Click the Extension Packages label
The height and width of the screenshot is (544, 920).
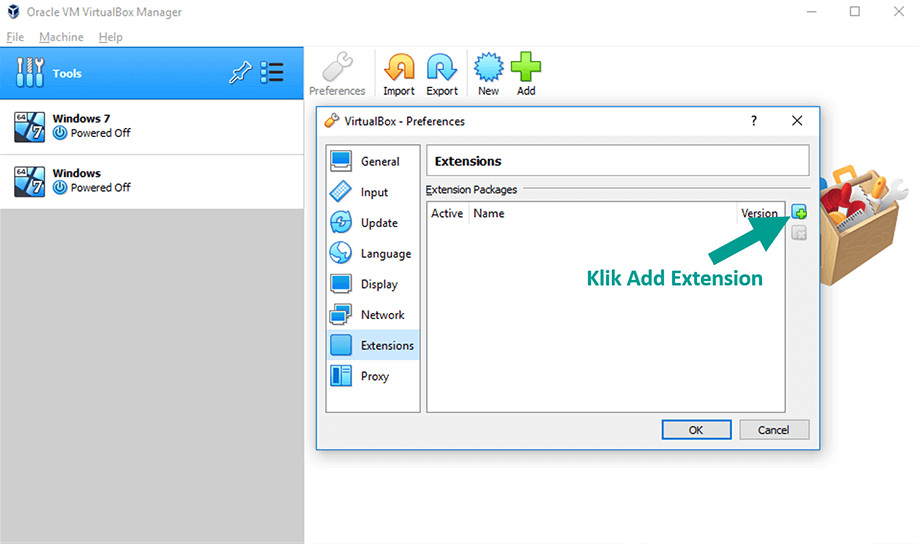pyautogui.click(x=471, y=190)
